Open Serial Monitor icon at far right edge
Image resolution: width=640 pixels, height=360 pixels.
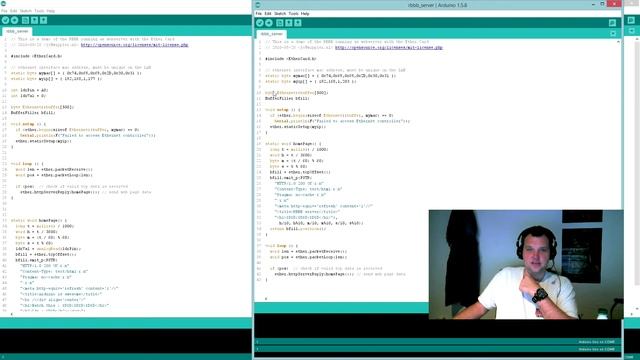[x=631, y=20]
